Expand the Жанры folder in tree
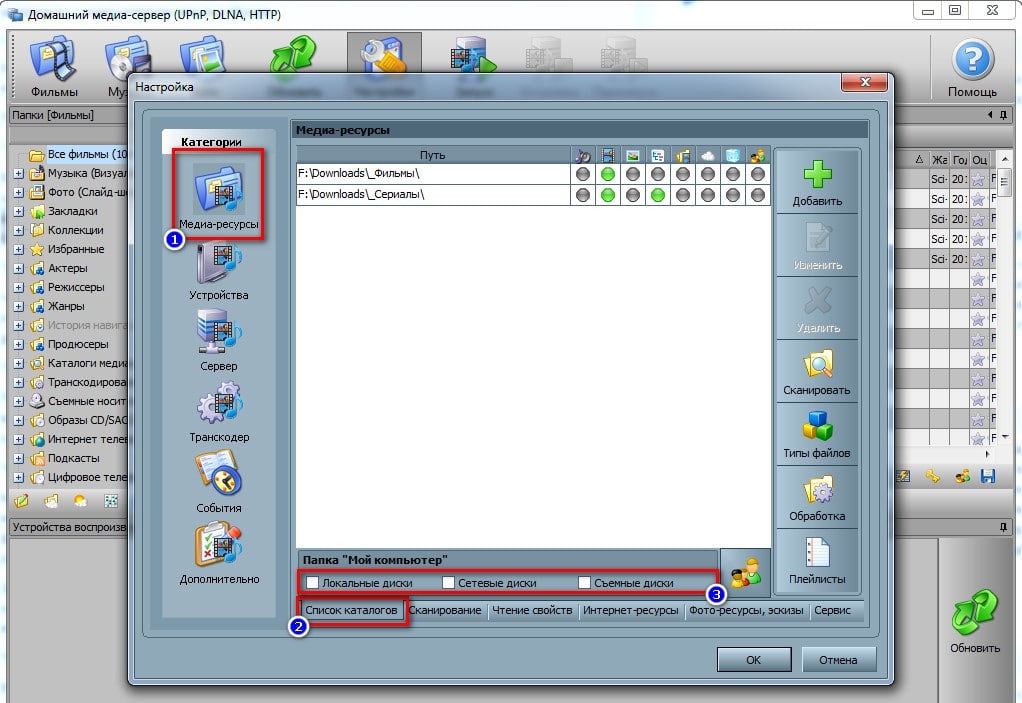The width and height of the screenshot is (1022, 703). 19,306
